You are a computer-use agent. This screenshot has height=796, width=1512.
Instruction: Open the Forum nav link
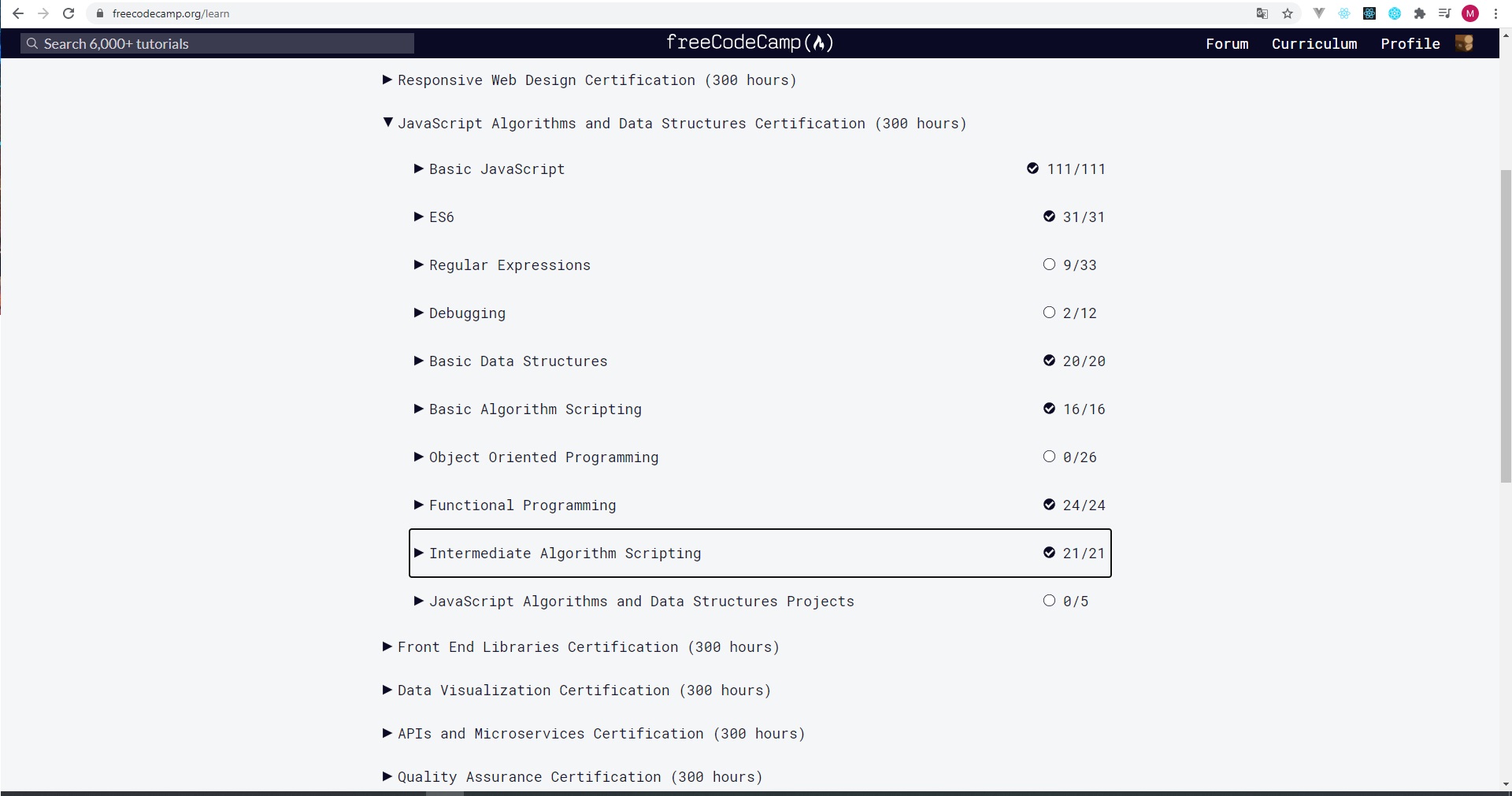[1227, 44]
